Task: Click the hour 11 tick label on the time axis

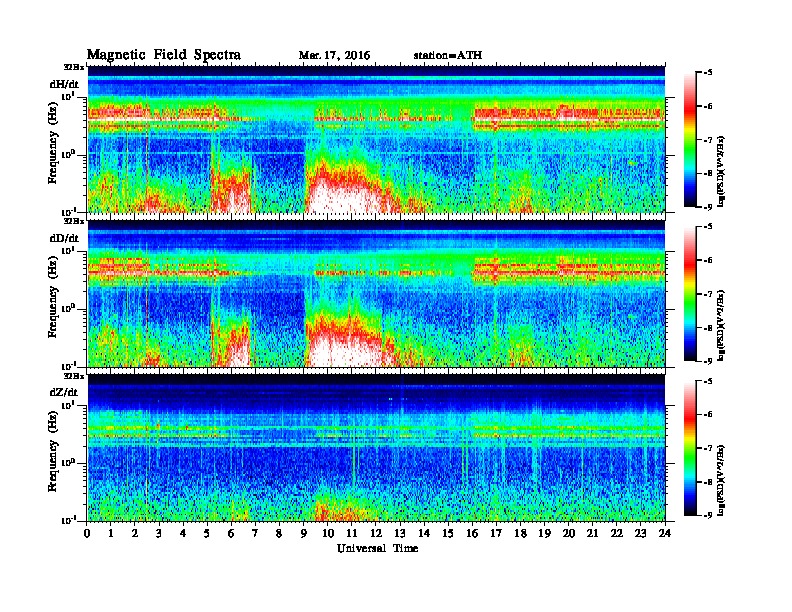Action: [352, 534]
